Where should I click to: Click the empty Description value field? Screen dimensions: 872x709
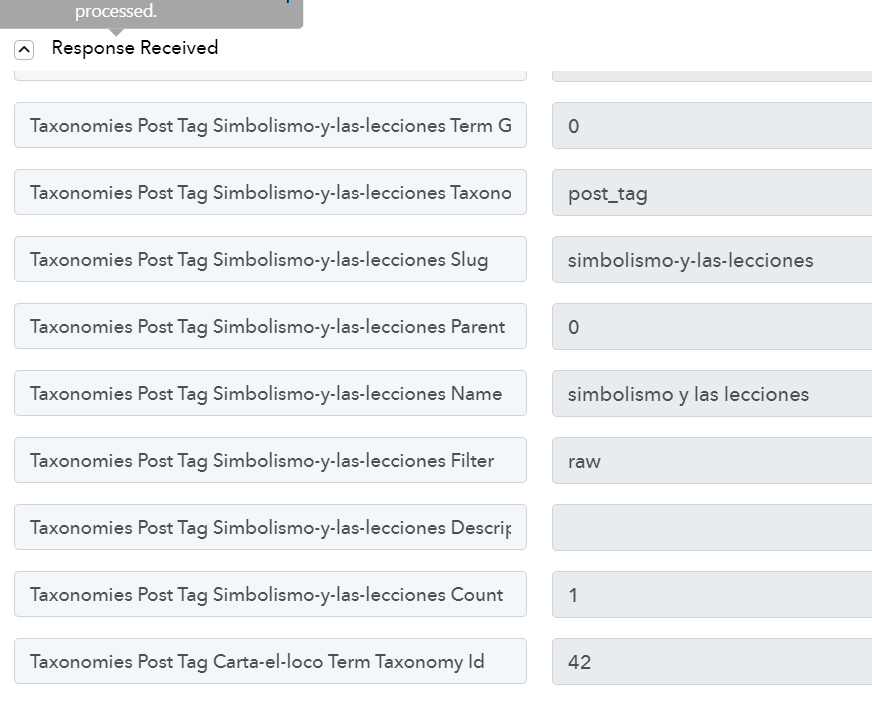tap(712, 528)
